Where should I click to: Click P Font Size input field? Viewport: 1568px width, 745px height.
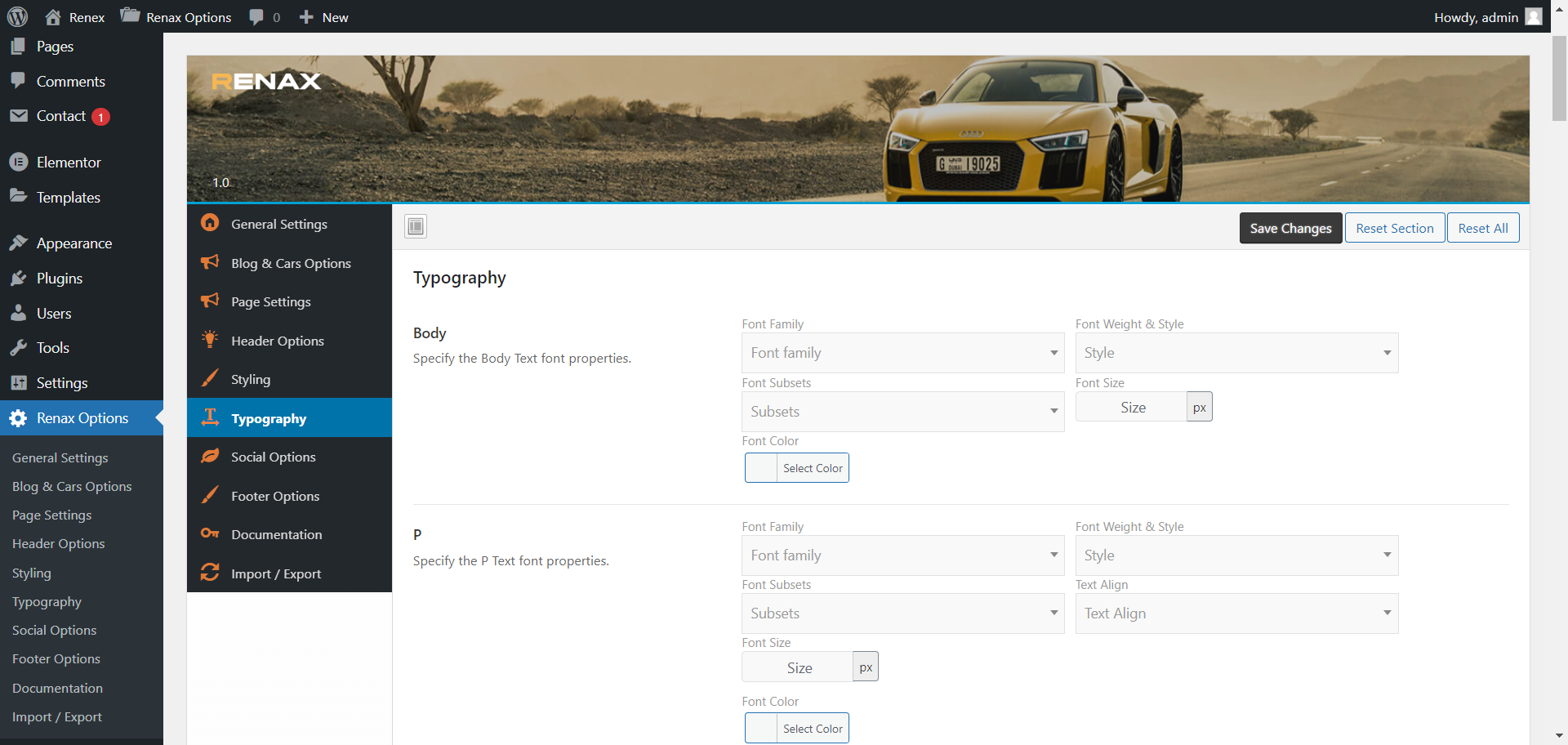[797, 667]
